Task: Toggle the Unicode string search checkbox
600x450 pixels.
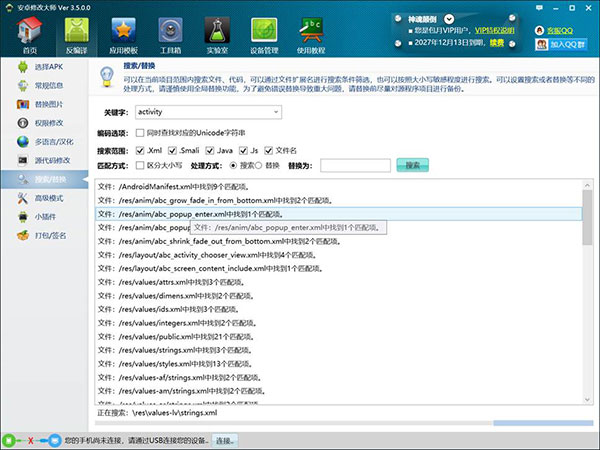Action: point(141,132)
